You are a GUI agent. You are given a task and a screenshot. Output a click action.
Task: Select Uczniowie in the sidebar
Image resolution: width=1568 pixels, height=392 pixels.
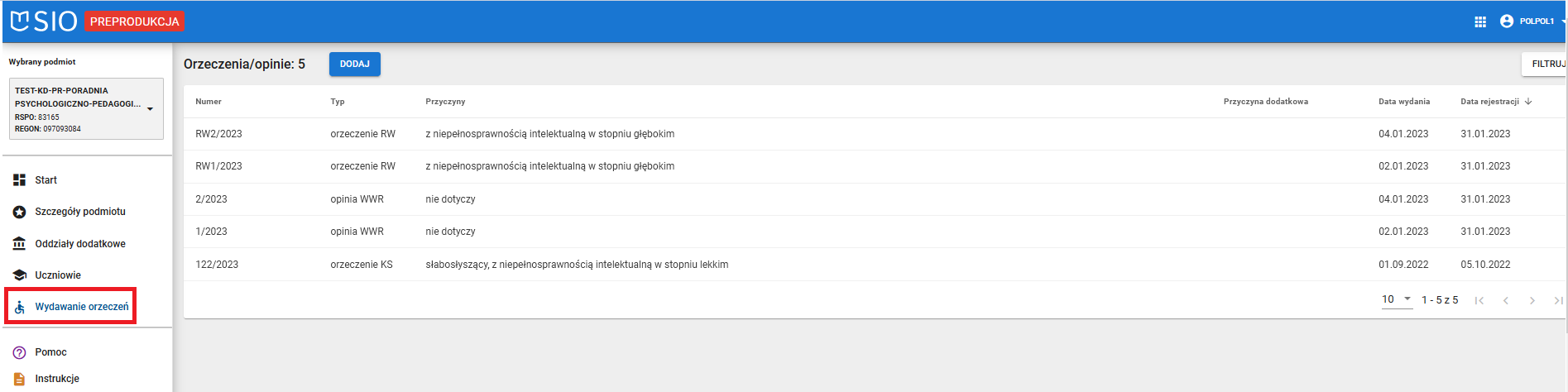tap(58, 275)
